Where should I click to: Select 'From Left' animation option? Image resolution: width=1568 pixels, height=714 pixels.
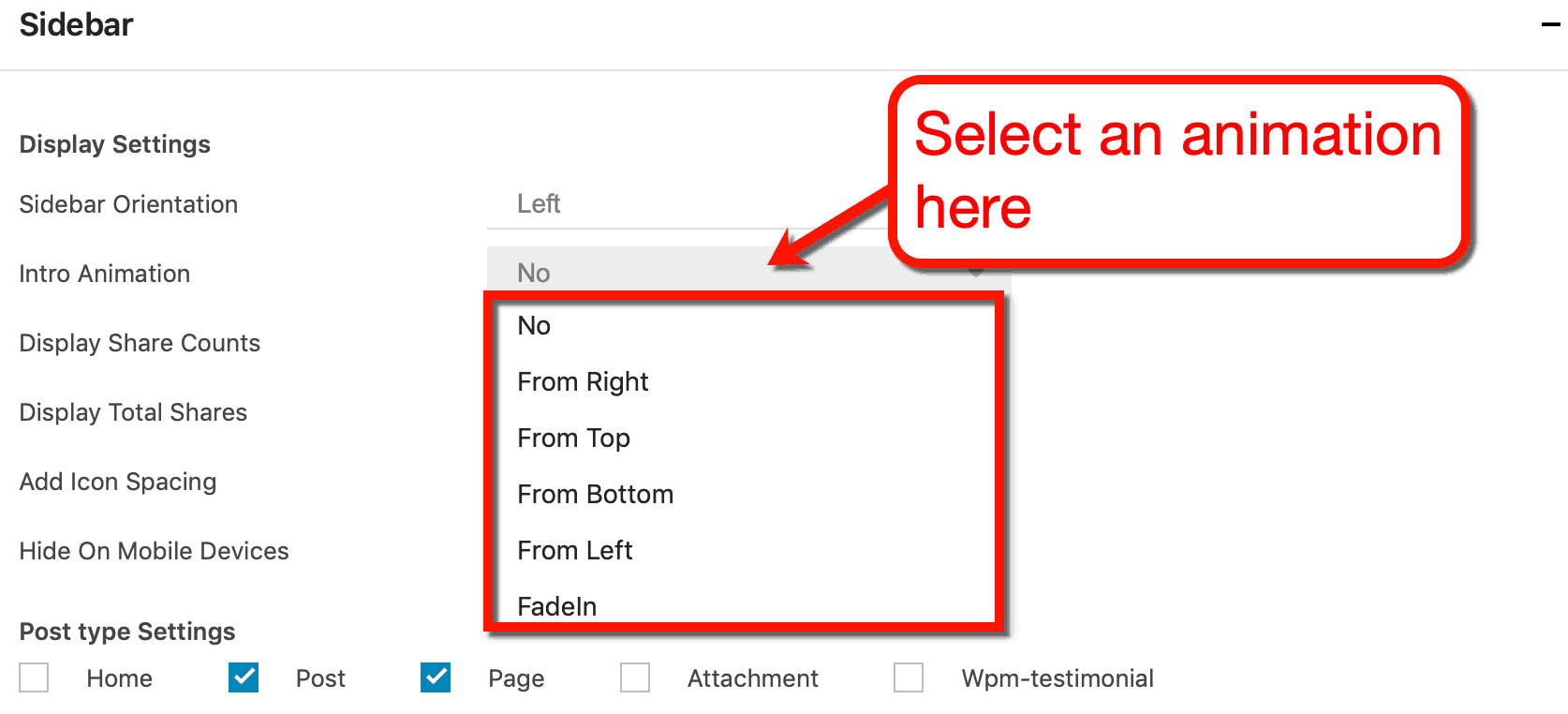[574, 550]
